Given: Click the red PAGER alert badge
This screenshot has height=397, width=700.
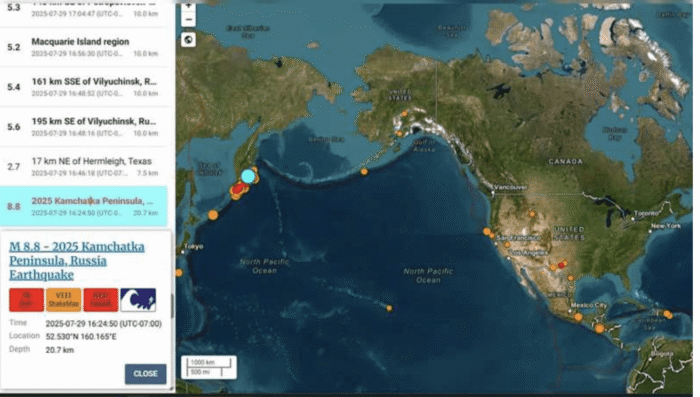Looking at the screenshot, I should (x=100, y=300).
